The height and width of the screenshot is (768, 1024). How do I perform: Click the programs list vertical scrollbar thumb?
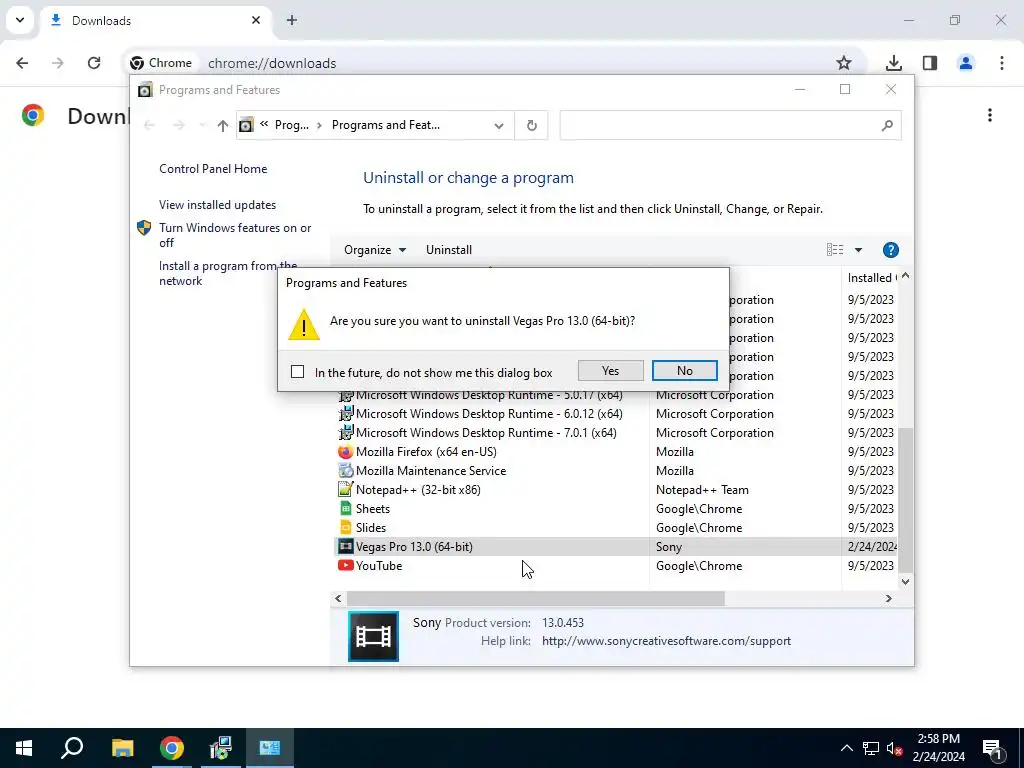click(905, 499)
